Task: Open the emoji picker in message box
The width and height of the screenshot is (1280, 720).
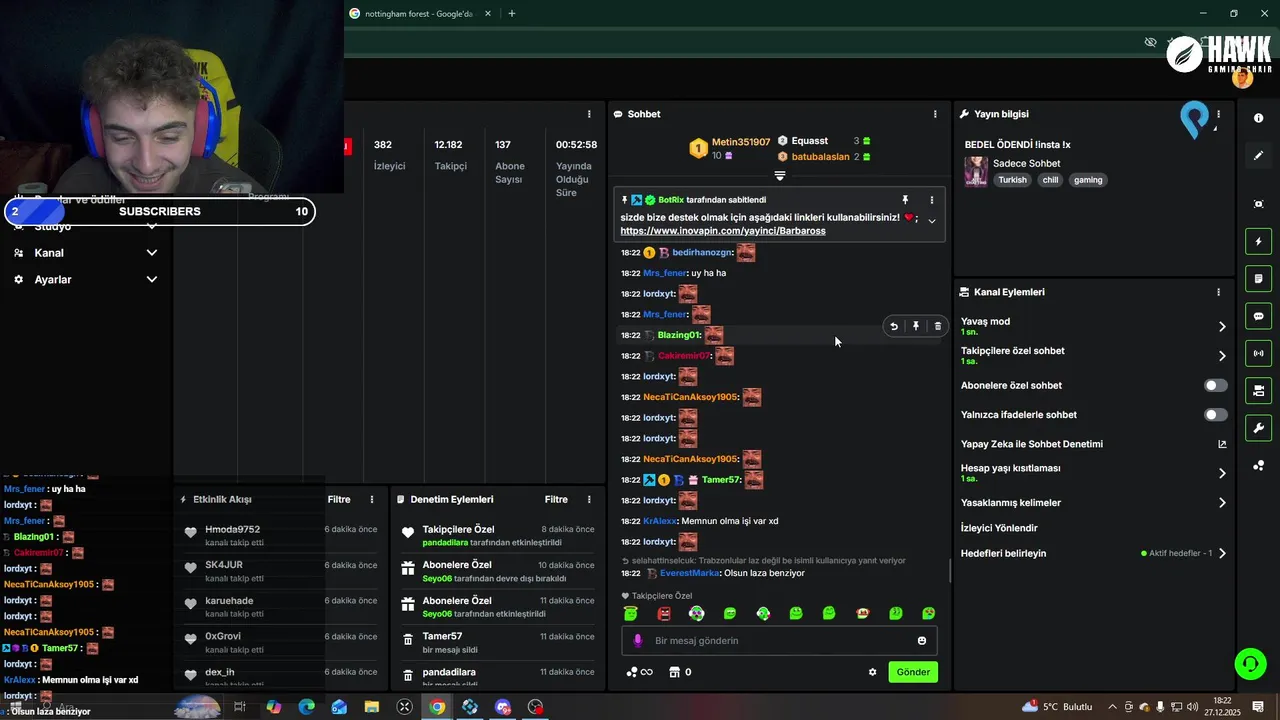Action: [x=922, y=641]
